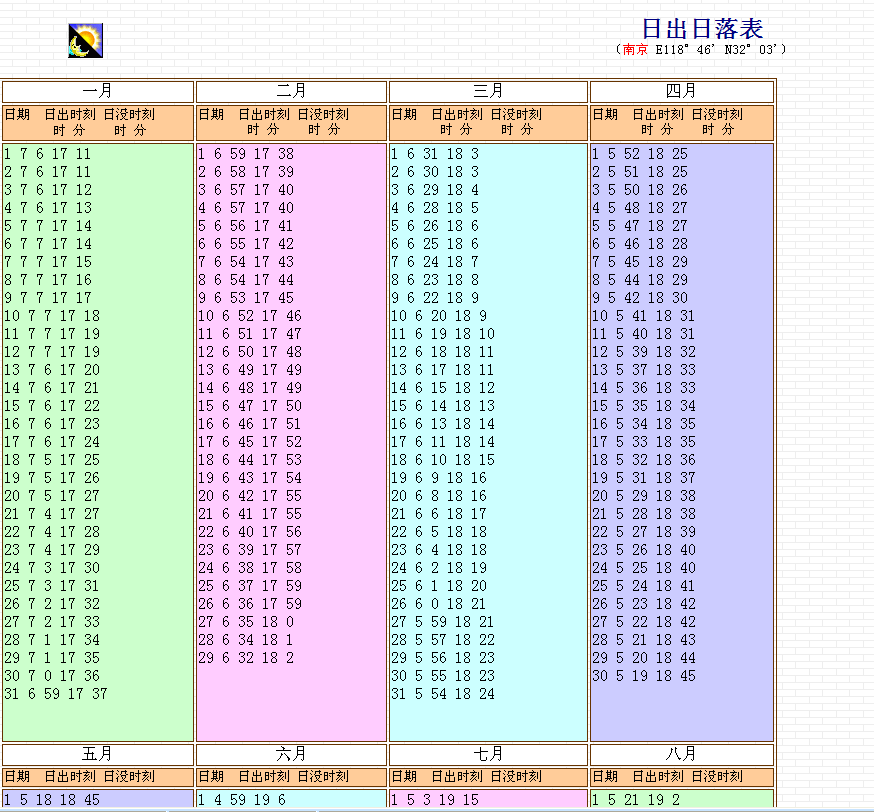Click April row '22 5 27 18 39'

tap(644, 532)
